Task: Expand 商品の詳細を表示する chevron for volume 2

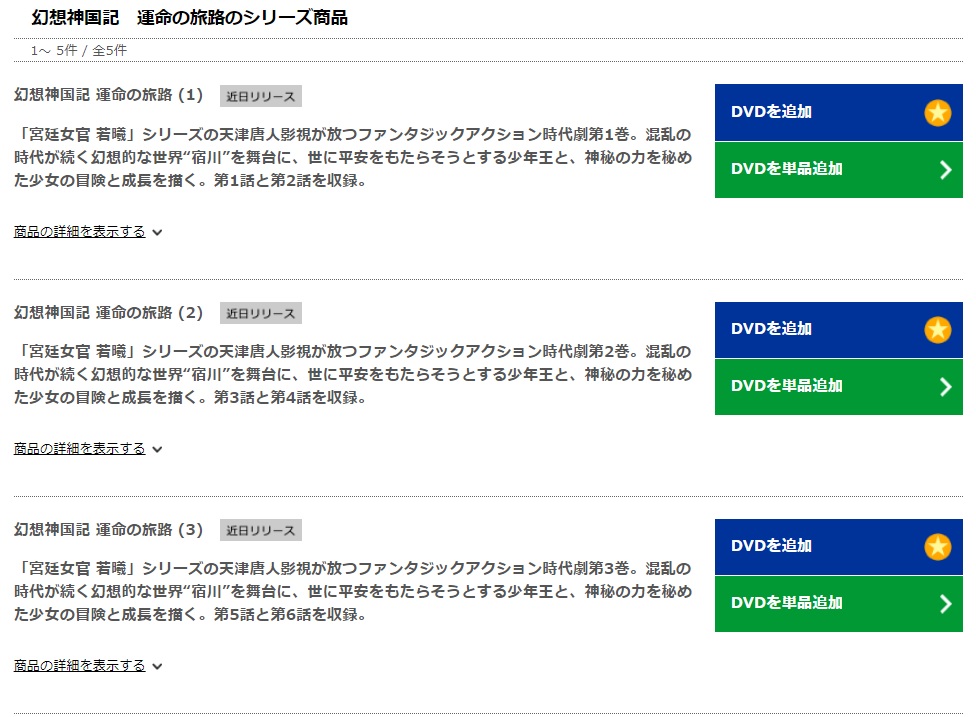Action: [157, 449]
